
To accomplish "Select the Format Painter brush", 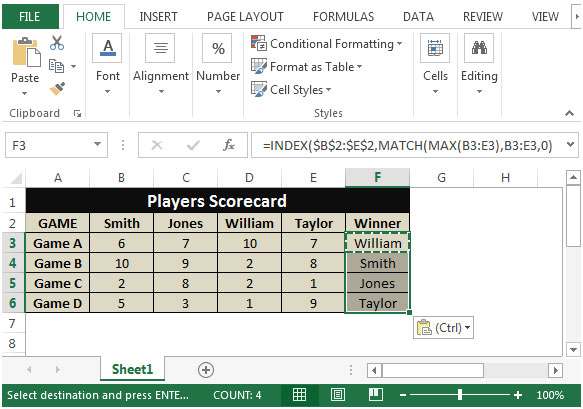I will coord(57,88).
